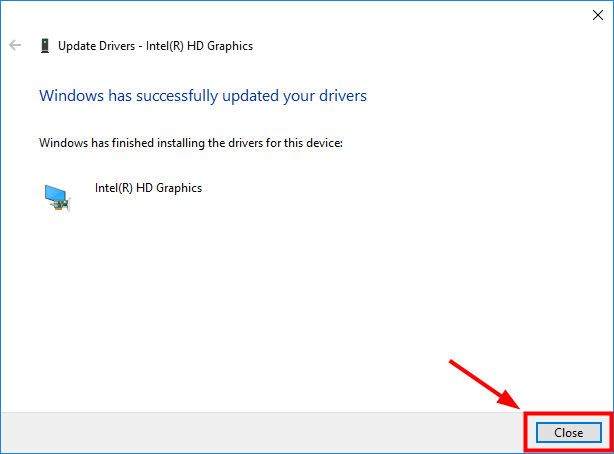Click the graphics card part of the adapter icon
Viewport: 614px width, 454px height.
pyautogui.click(x=63, y=205)
